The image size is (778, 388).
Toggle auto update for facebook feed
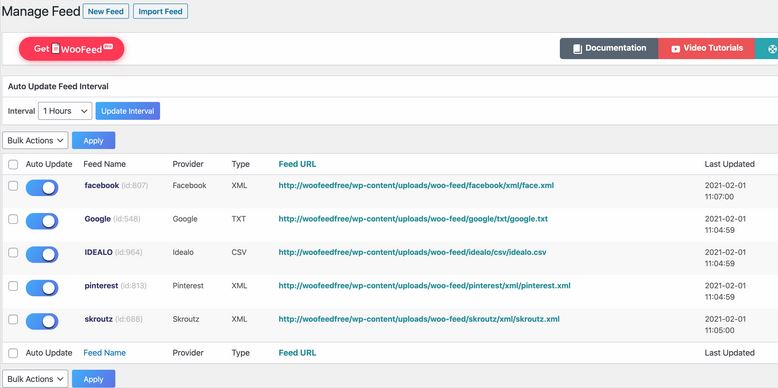tap(42, 188)
